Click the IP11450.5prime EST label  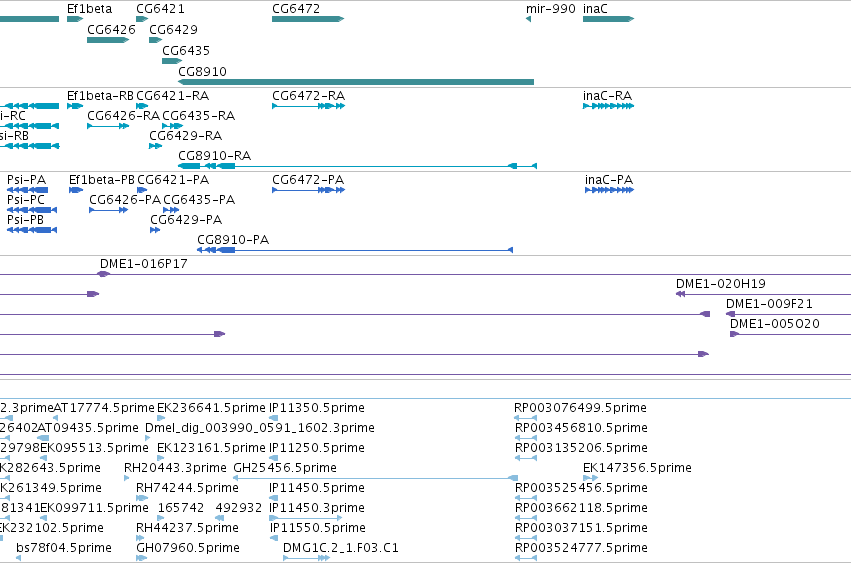coord(317,488)
